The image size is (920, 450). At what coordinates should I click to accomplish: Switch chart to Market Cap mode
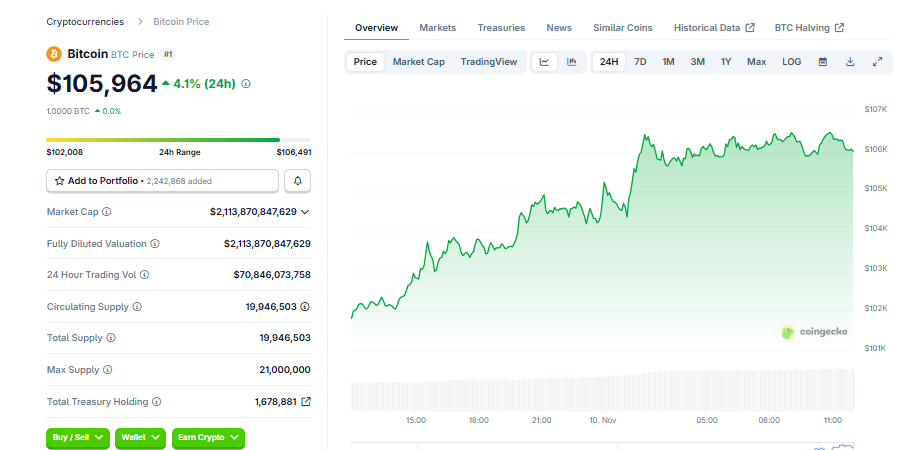click(418, 62)
